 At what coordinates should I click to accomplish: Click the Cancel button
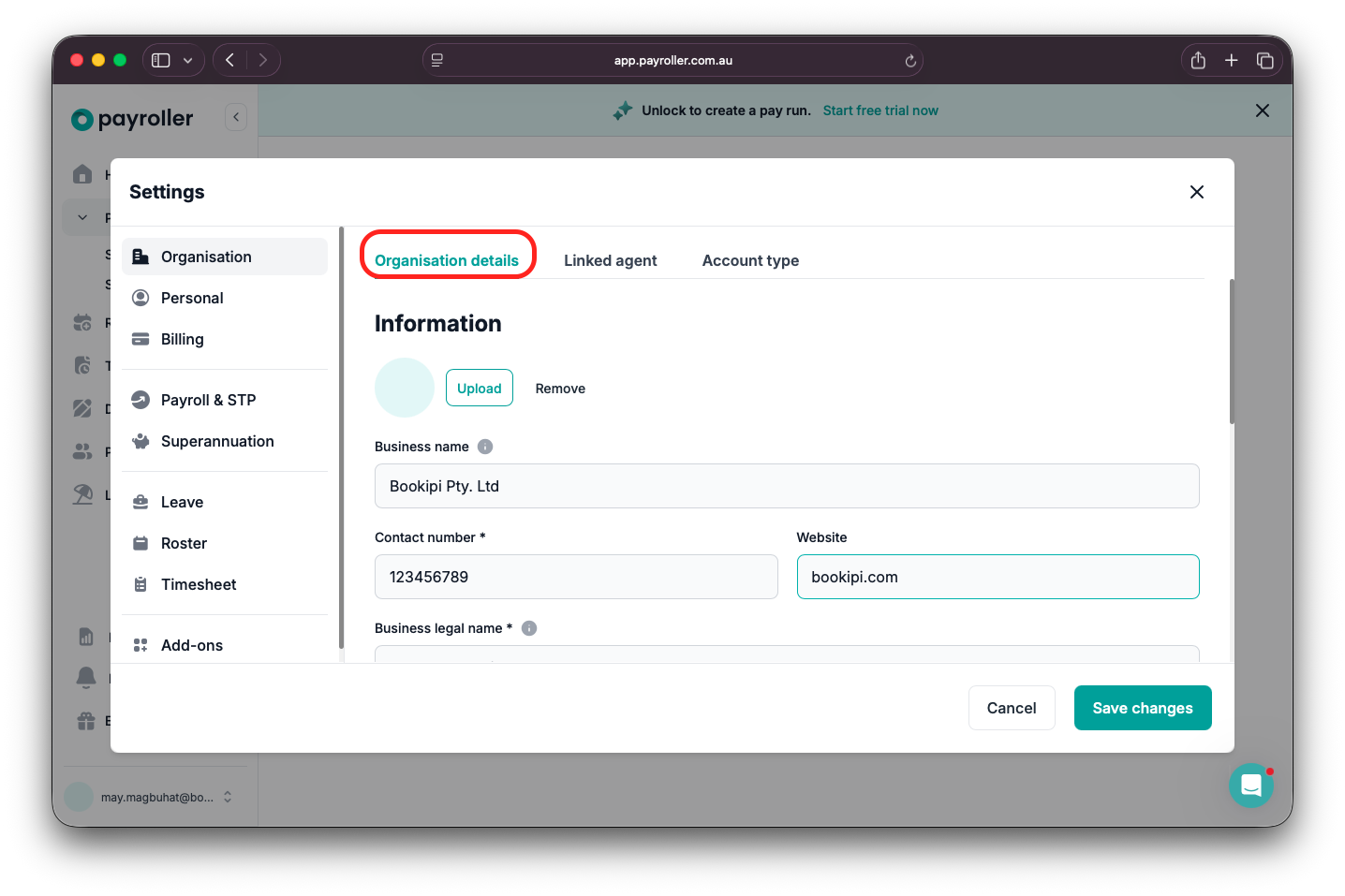click(1012, 708)
